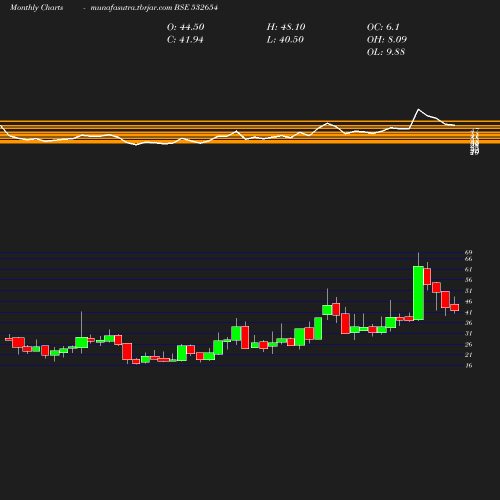The height and width of the screenshot is (500, 500).
Task: Click the price axis label 21
Action: pos(468,355)
